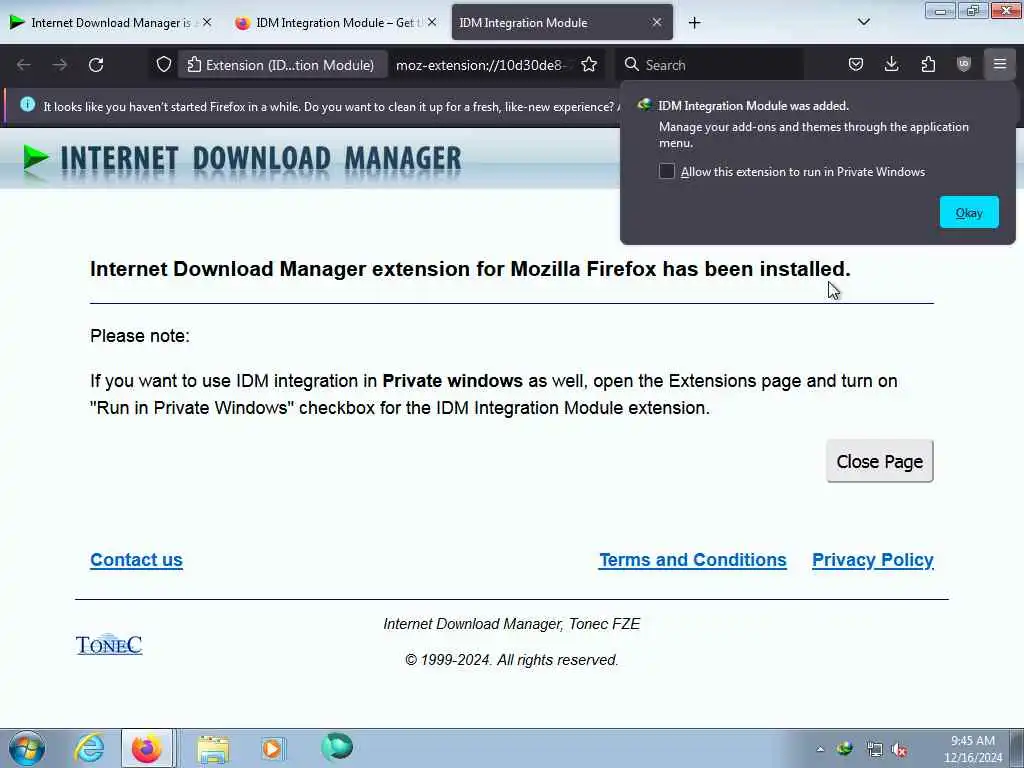Click the Firefox taskbar button
1024x768 pixels.
(x=147, y=748)
